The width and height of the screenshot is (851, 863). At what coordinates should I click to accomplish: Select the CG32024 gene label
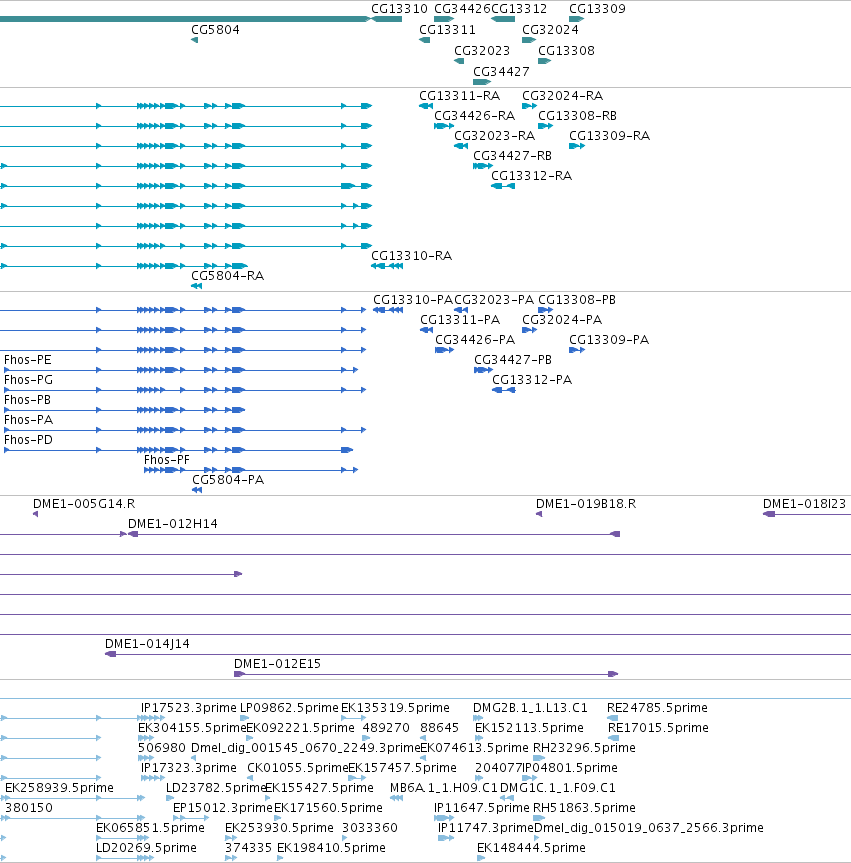click(x=550, y=30)
